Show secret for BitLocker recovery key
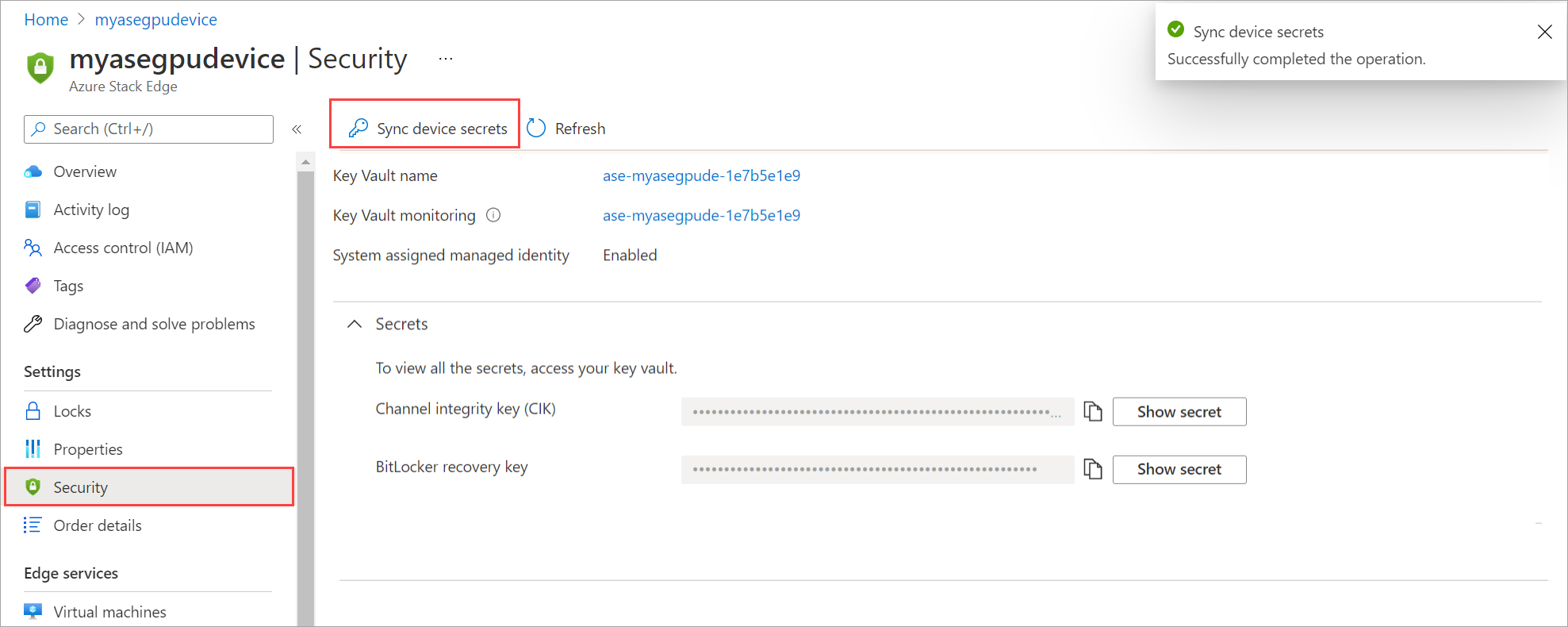 1179,469
